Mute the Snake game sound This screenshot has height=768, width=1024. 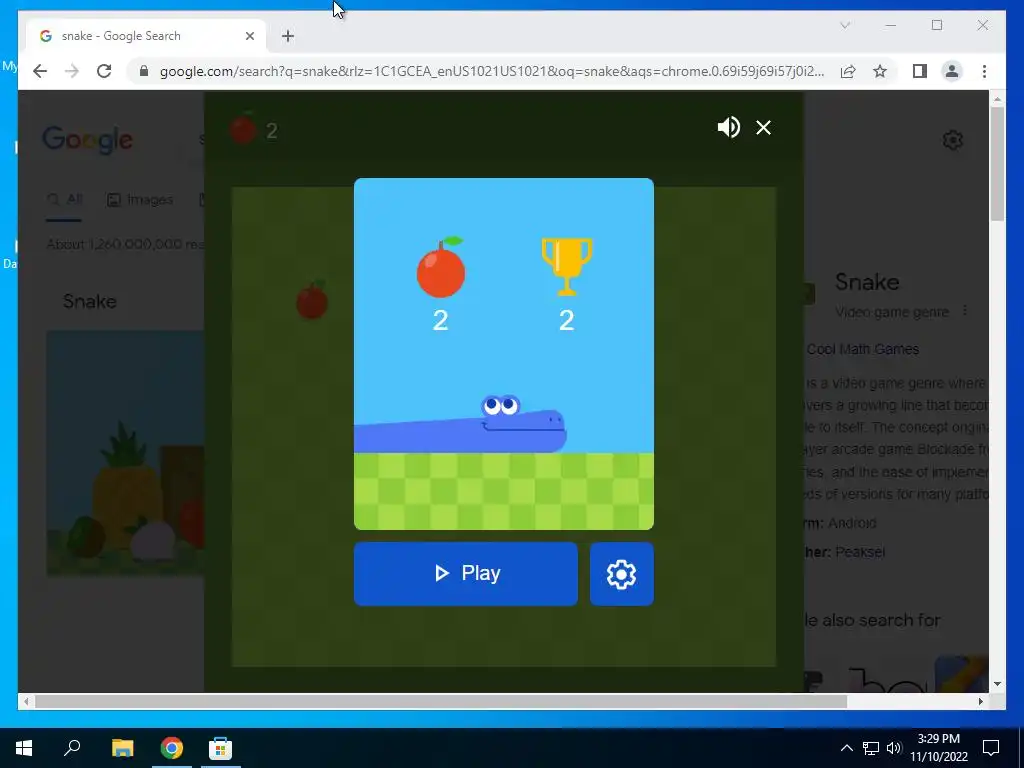click(x=728, y=127)
